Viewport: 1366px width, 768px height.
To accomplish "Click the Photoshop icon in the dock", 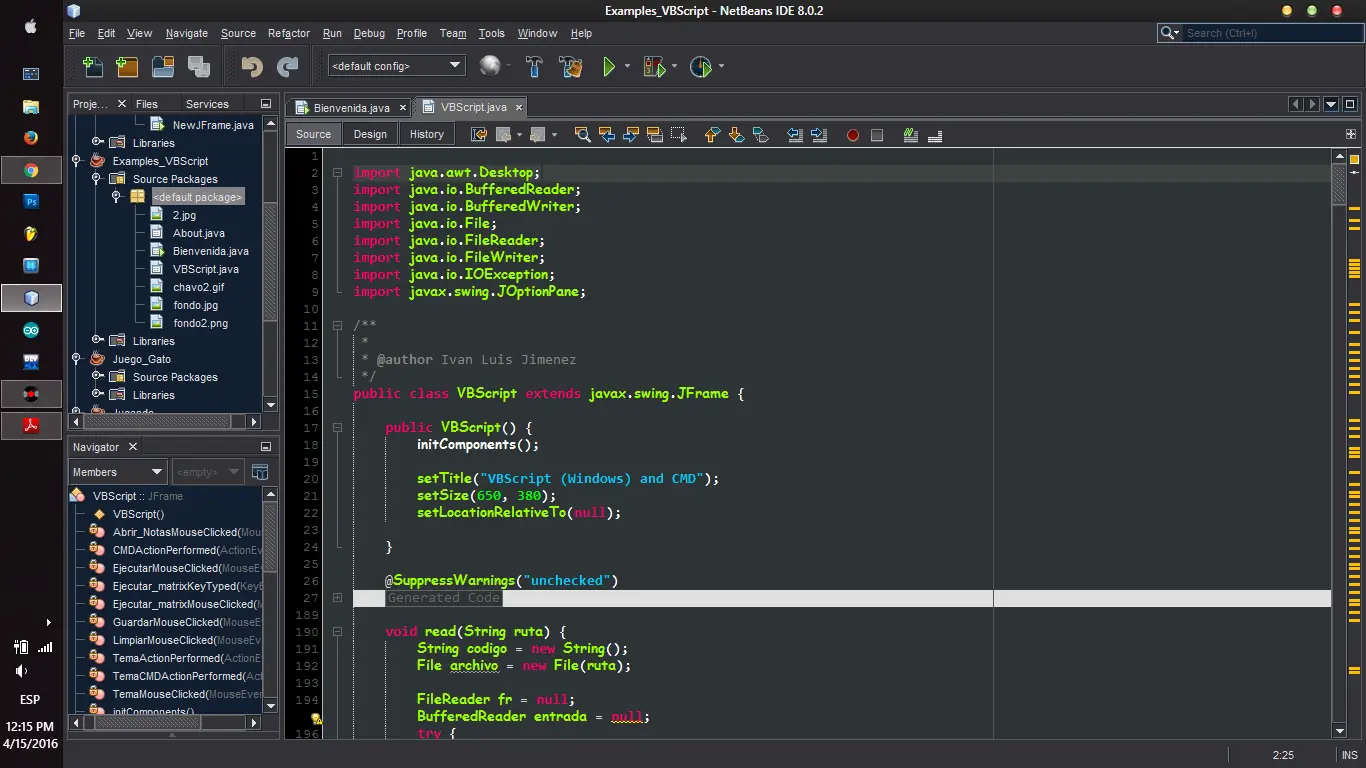I will pyautogui.click(x=31, y=201).
